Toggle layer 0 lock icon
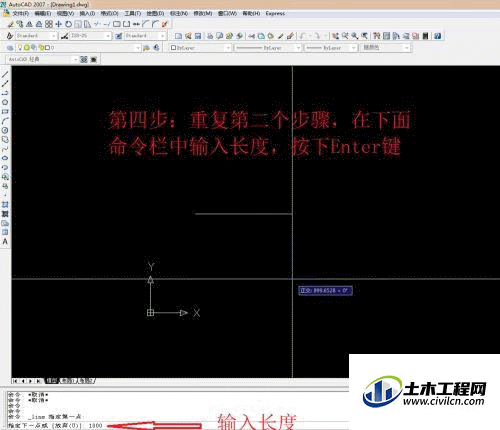 41,47
